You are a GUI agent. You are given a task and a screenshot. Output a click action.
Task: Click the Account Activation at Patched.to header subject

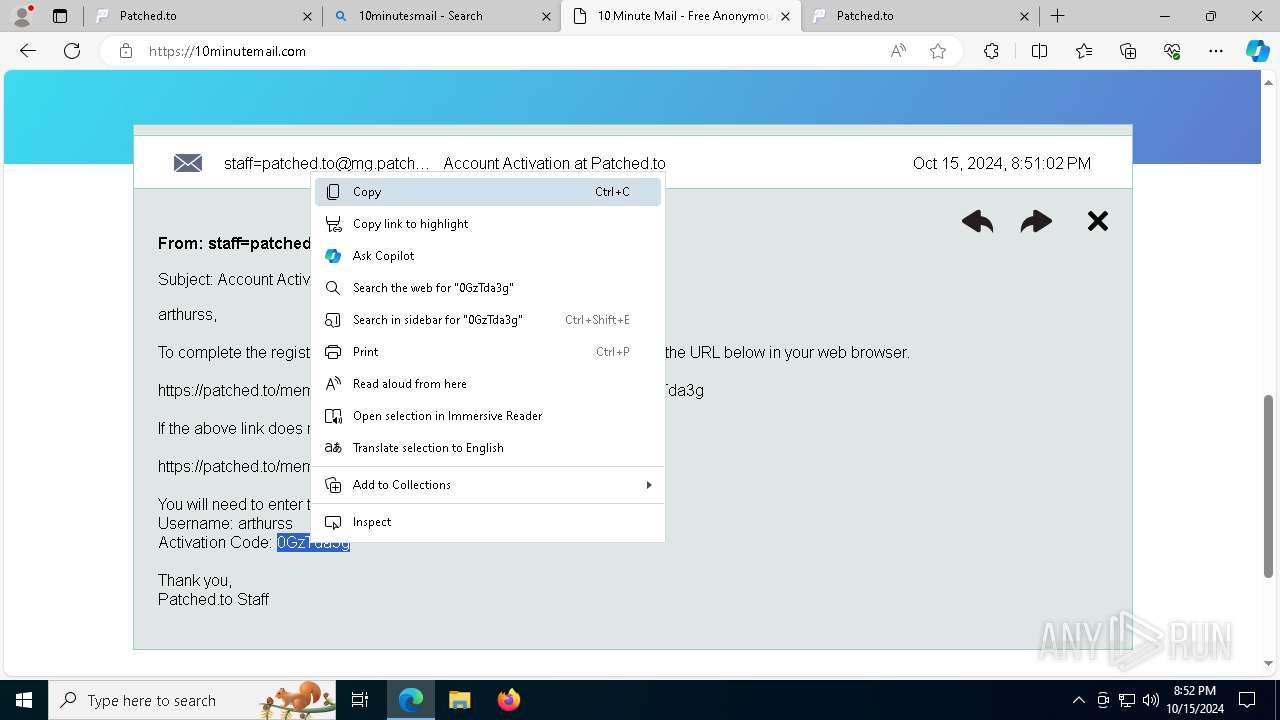[x=554, y=163]
